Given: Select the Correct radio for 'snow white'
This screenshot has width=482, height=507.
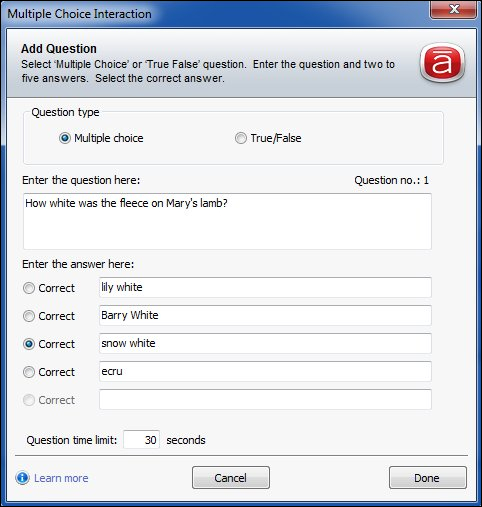Looking at the screenshot, I should pyautogui.click(x=29, y=344).
